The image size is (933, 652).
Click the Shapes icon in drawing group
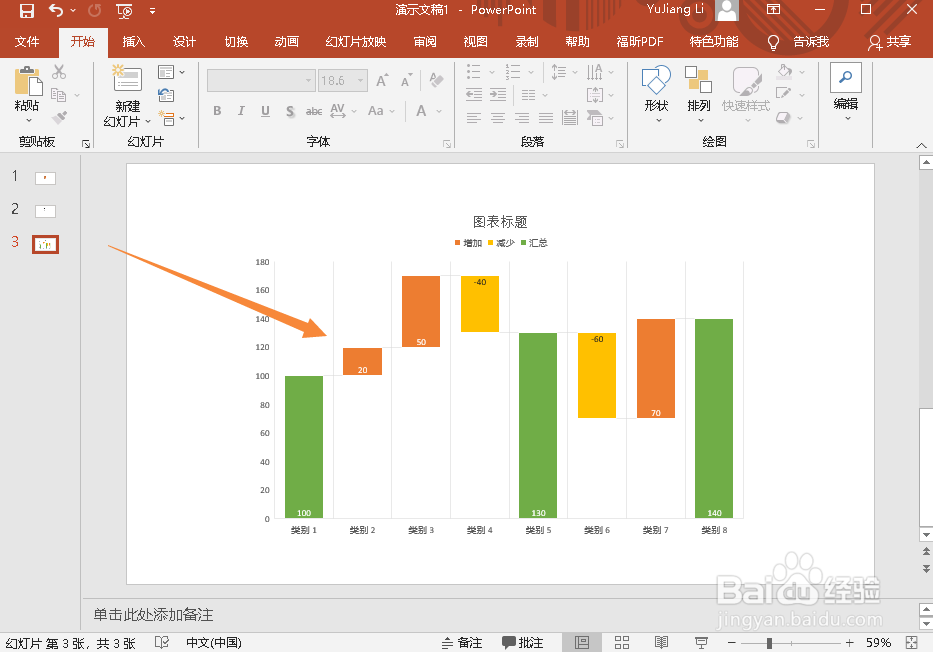point(656,80)
